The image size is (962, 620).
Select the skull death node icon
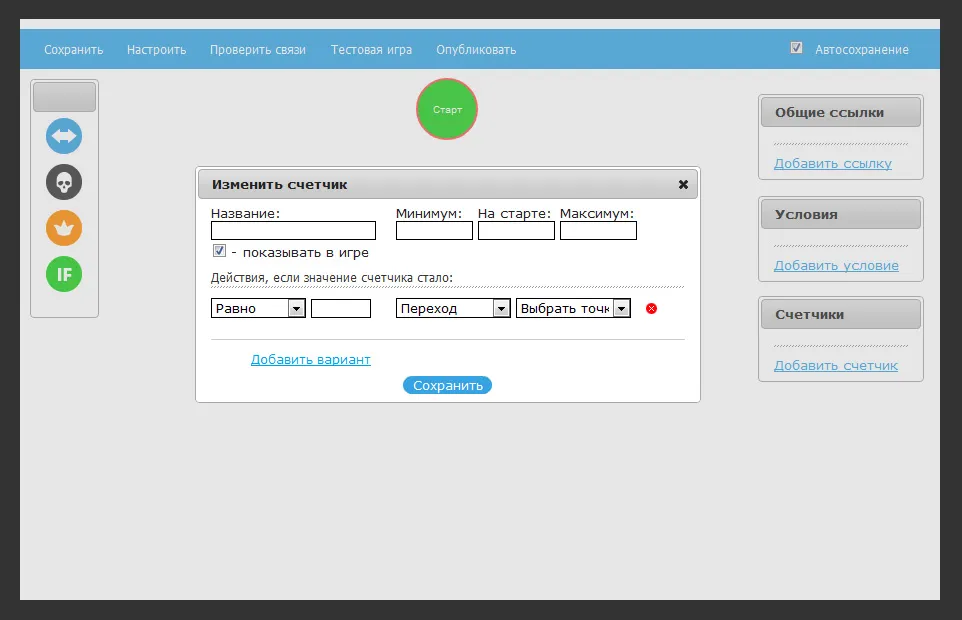(x=64, y=182)
